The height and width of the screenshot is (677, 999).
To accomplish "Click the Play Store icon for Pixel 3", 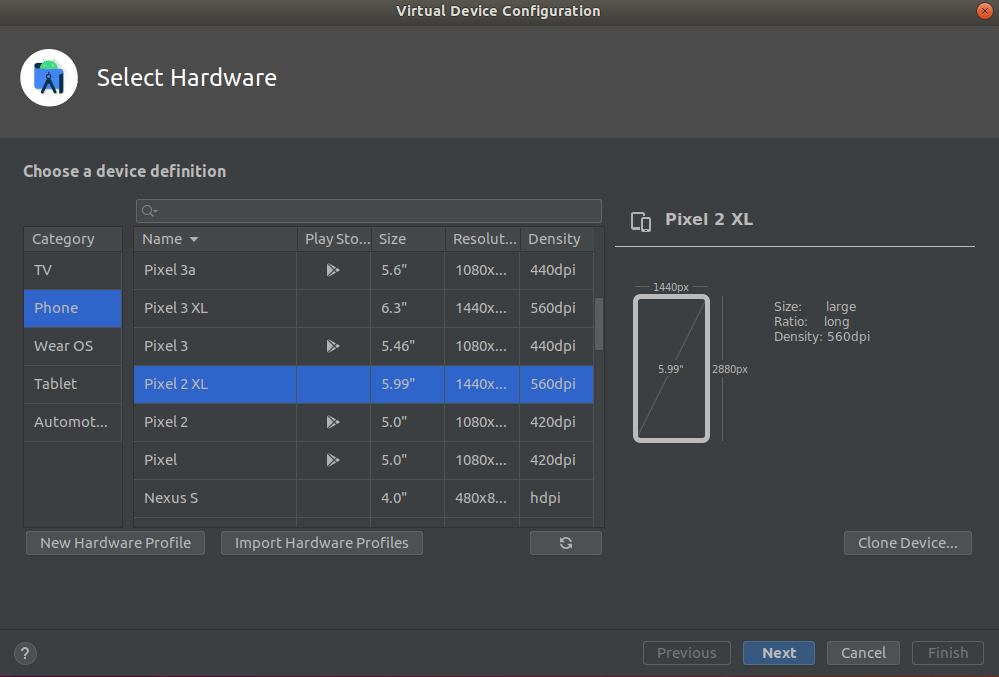I will (333, 346).
